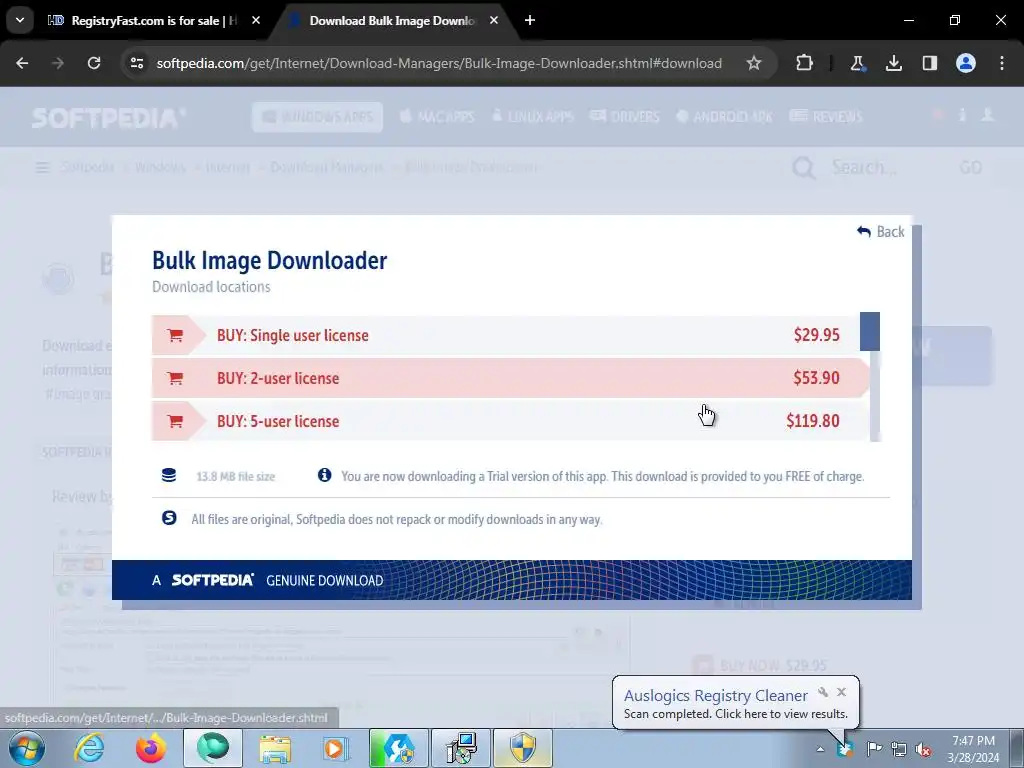Open Windows Explorer folder on taskbar
This screenshot has height=768, width=1024.
(x=275, y=748)
